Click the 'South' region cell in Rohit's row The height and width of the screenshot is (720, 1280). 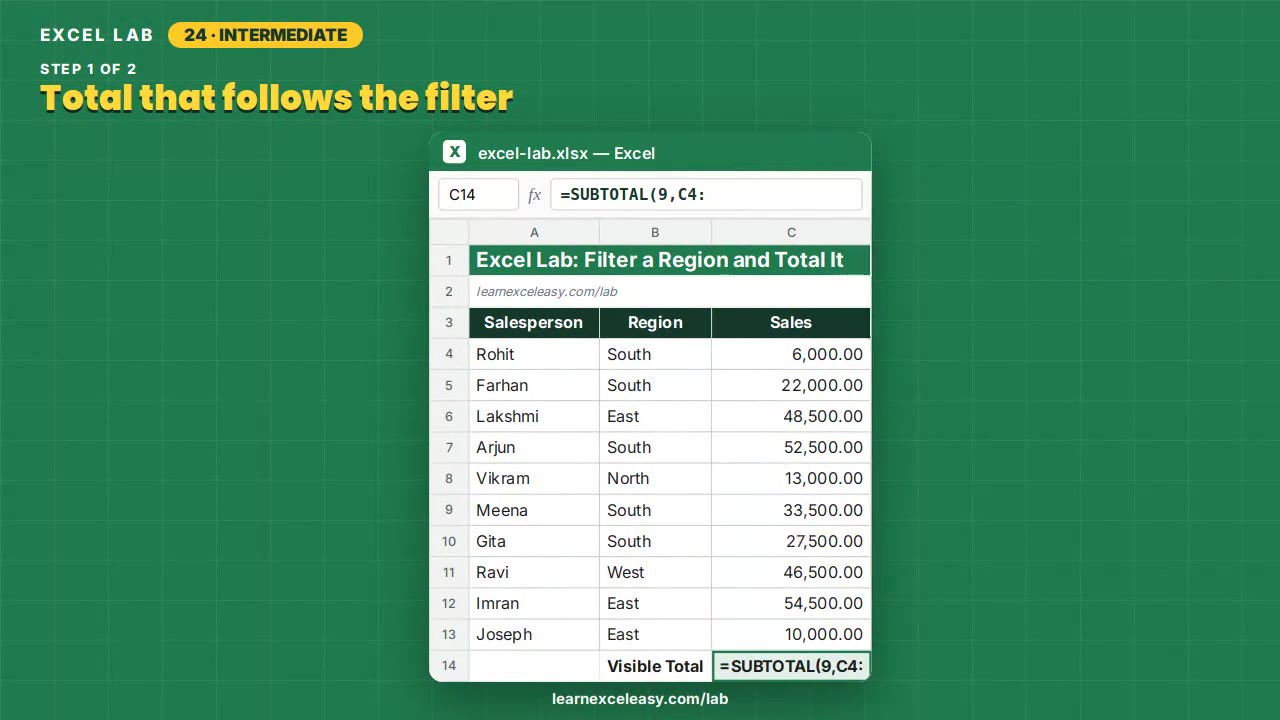point(655,354)
